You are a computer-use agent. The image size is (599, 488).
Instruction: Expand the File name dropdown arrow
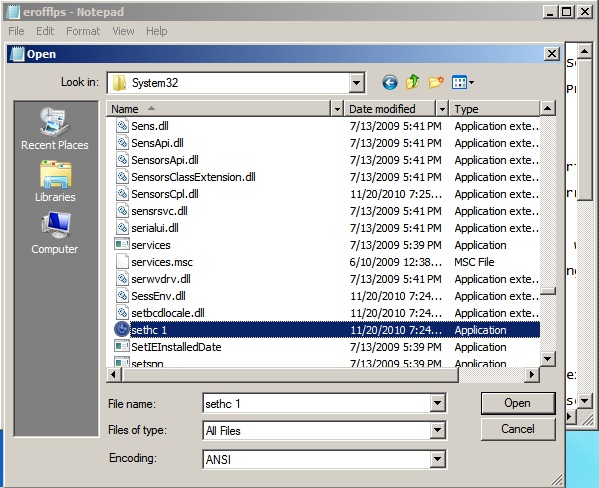437,403
